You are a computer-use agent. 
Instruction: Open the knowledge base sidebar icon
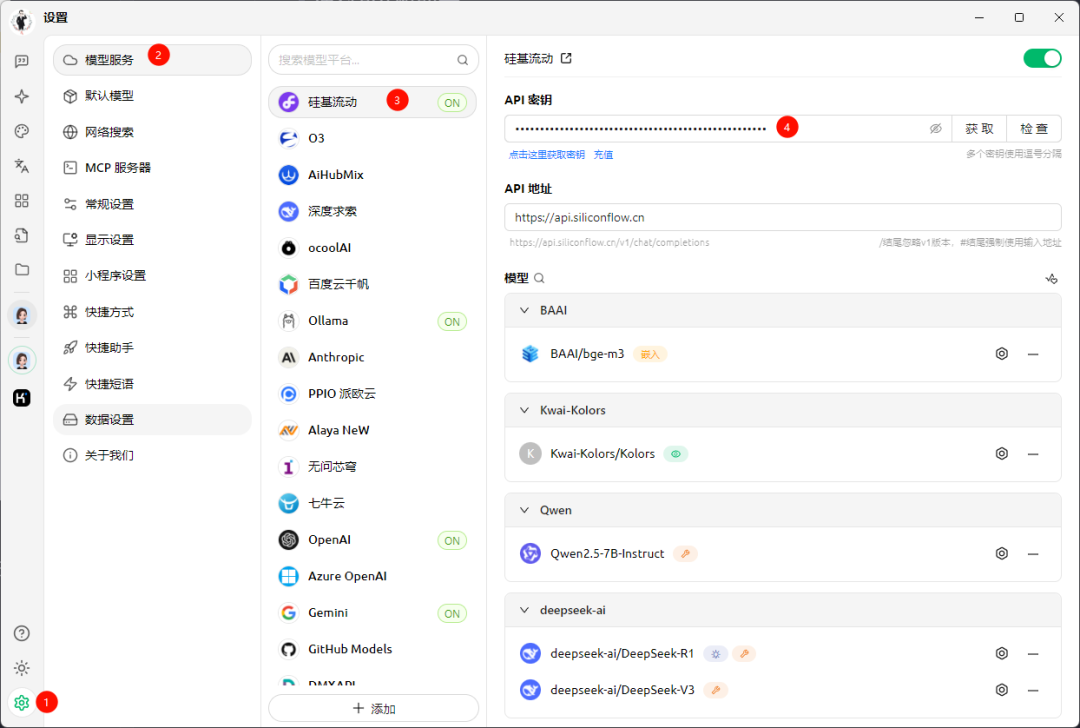(x=21, y=235)
